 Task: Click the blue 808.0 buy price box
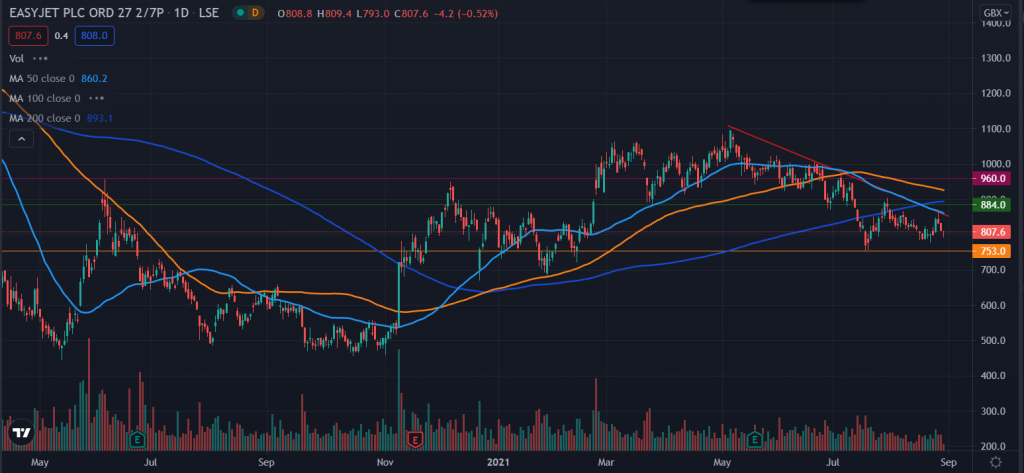pos(95,37)
